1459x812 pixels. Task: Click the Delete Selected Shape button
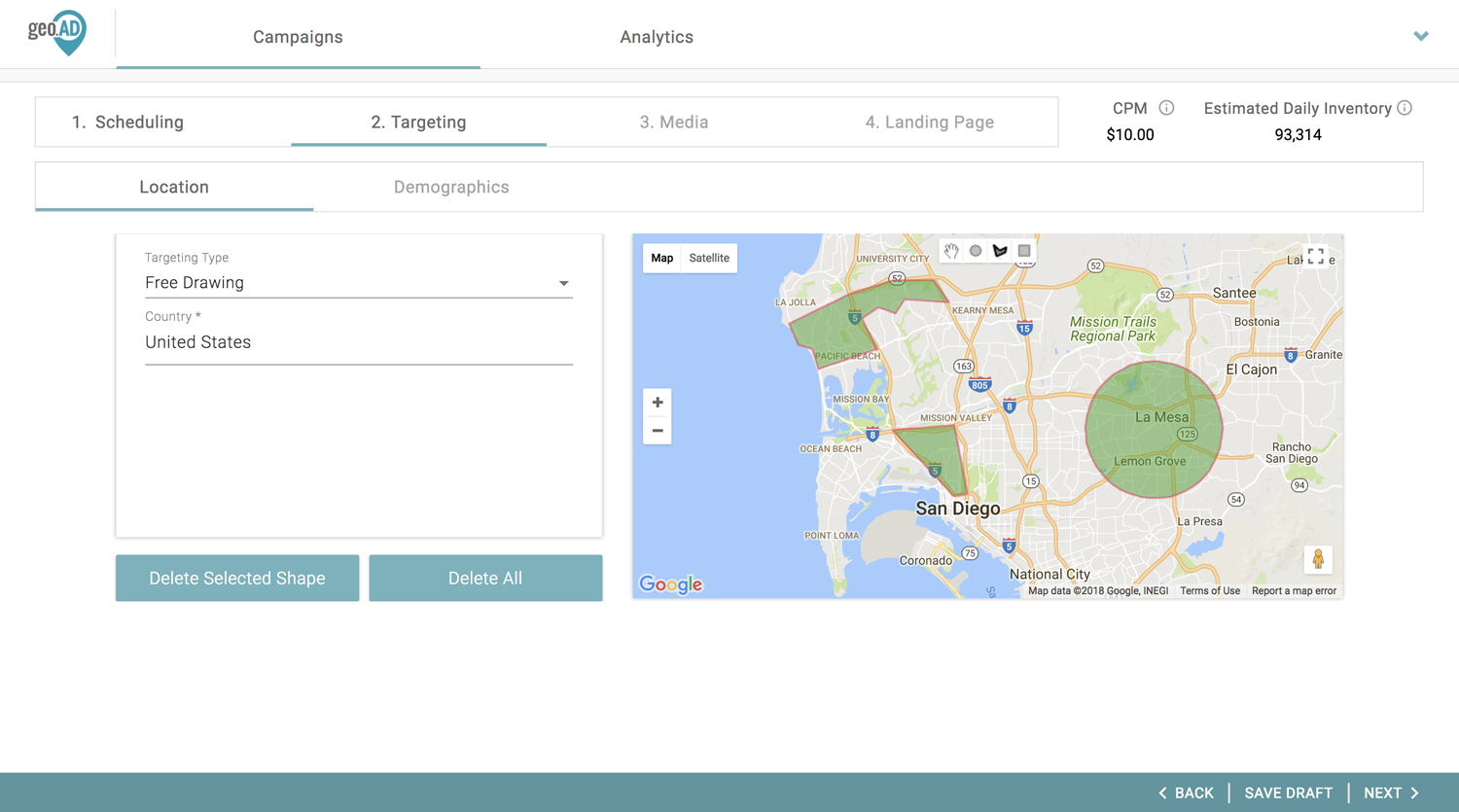point(237,578)
